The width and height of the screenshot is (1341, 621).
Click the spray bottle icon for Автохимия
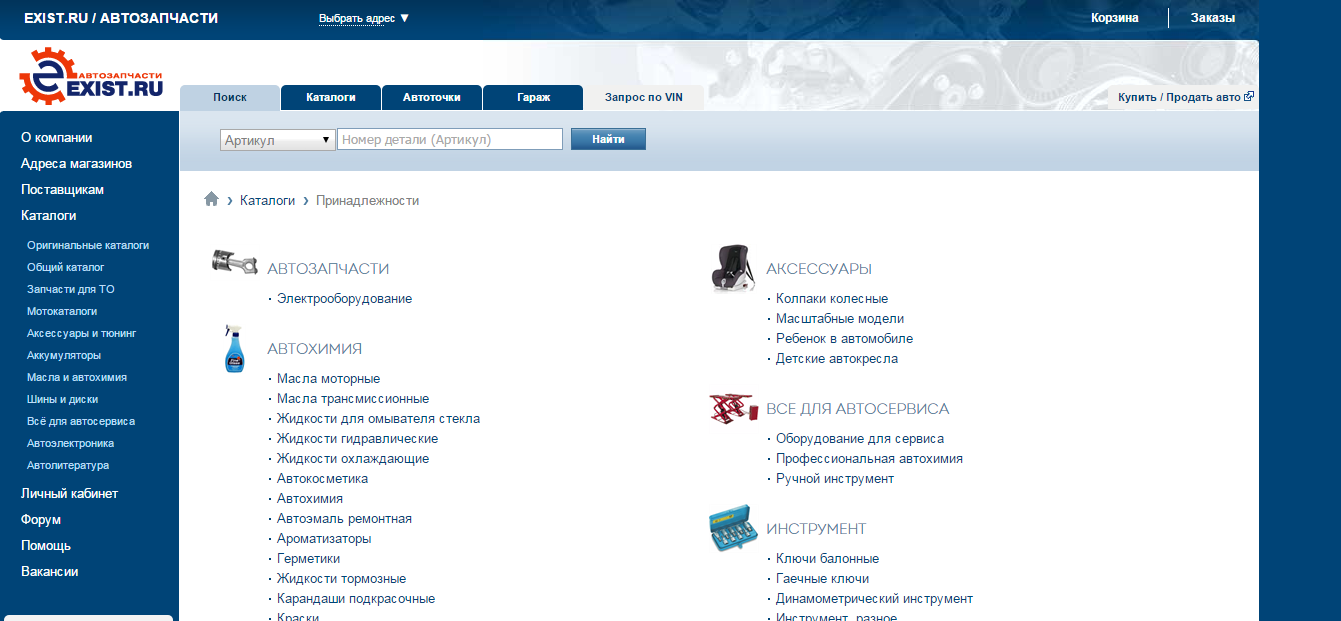point(234,348)
